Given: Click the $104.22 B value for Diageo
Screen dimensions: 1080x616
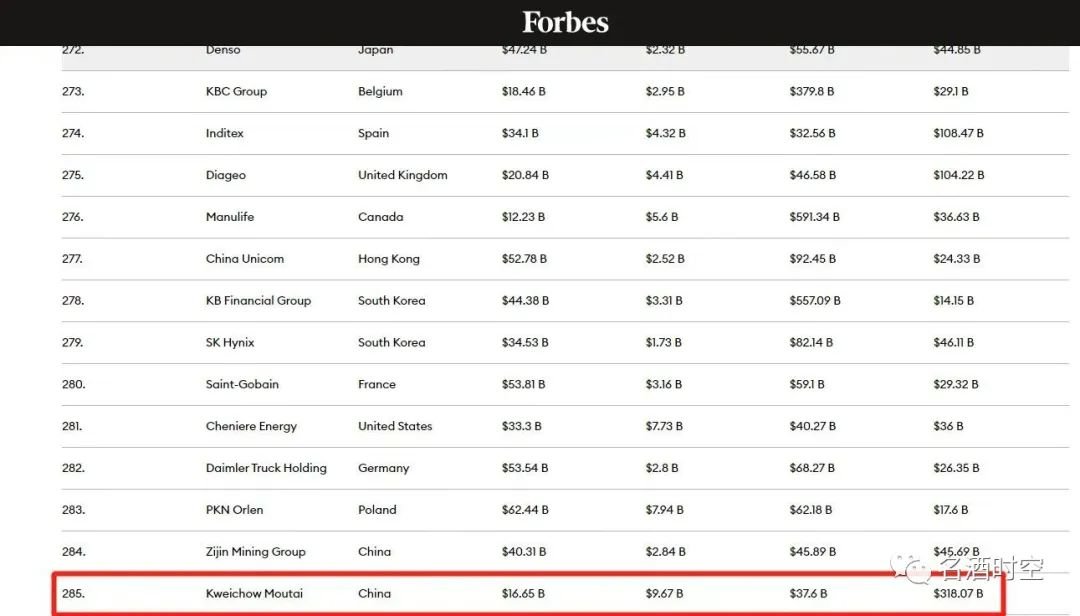Looking at the screenshot, I should pyautogui.click(x=959, y=175).
